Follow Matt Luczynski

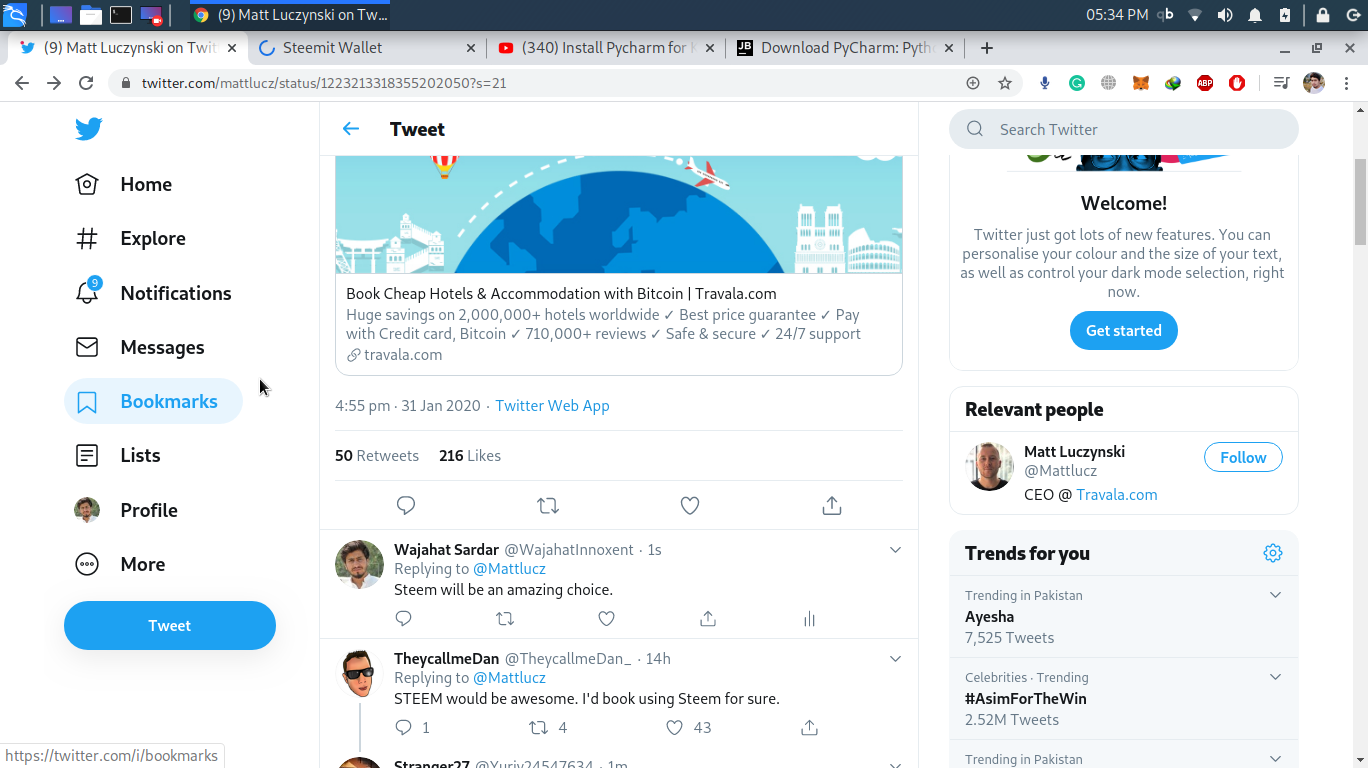[1243, 457]
